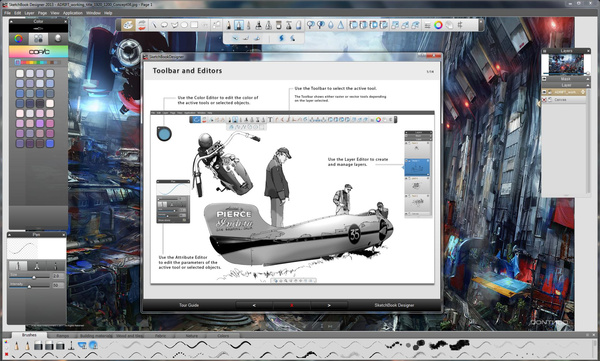Click the SketchBook Designer label in tour footer
Image resolution: width=600 pixels, height=361 pixels.
[394, 305]
